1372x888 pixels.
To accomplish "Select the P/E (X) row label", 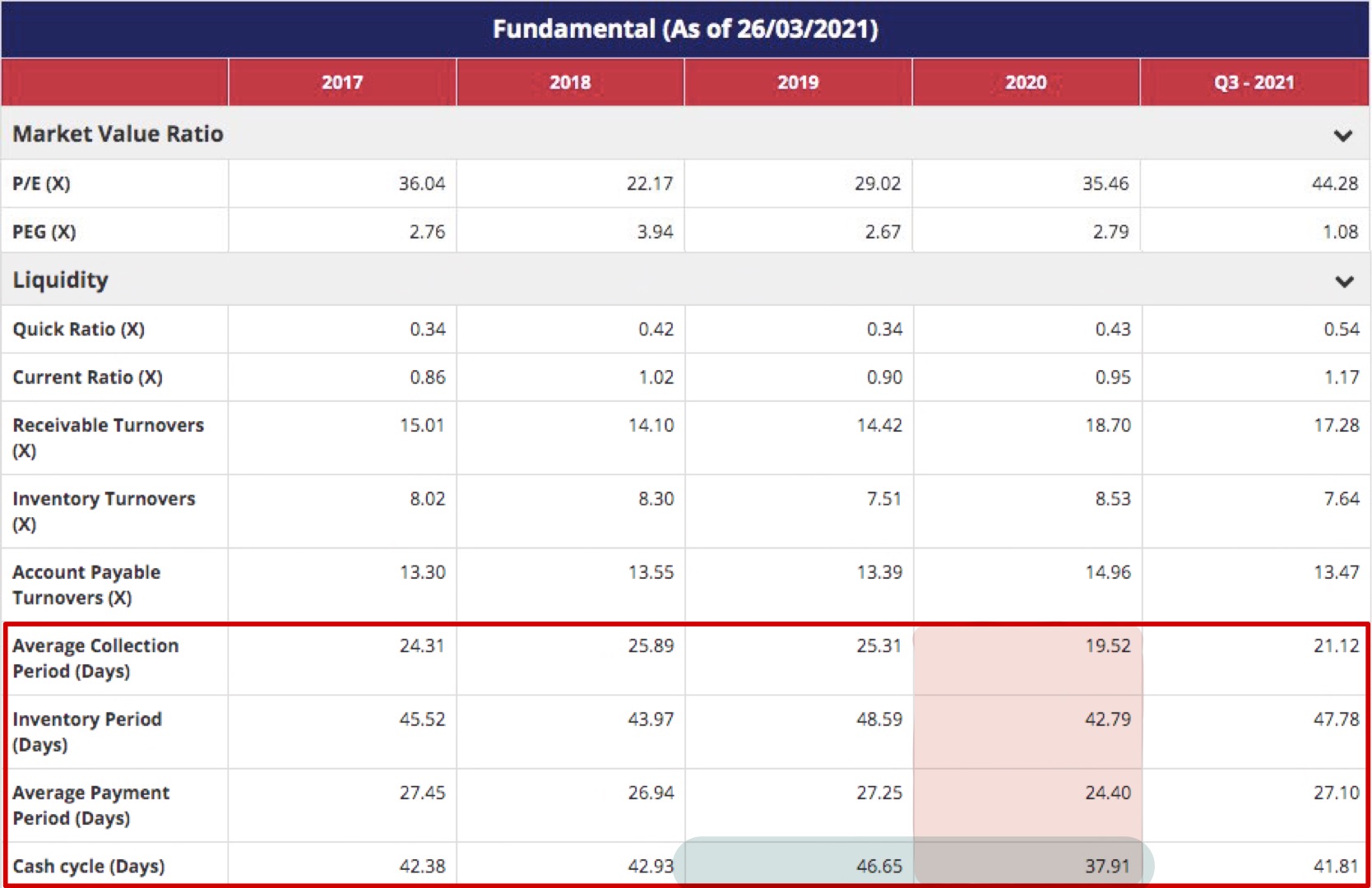I will point(42,183).
